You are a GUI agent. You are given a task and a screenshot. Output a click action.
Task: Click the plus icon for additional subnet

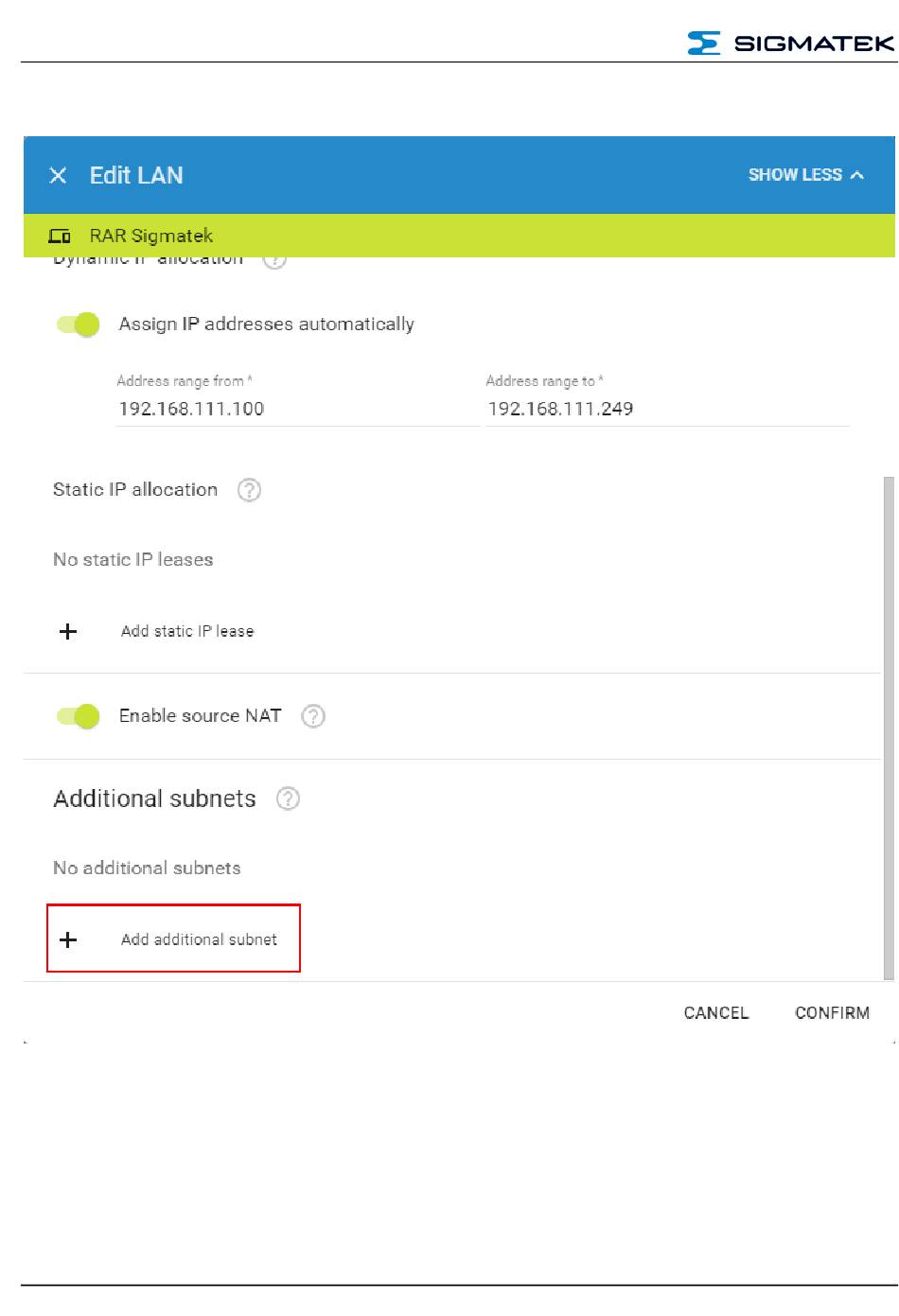click(x=68, y=939)
